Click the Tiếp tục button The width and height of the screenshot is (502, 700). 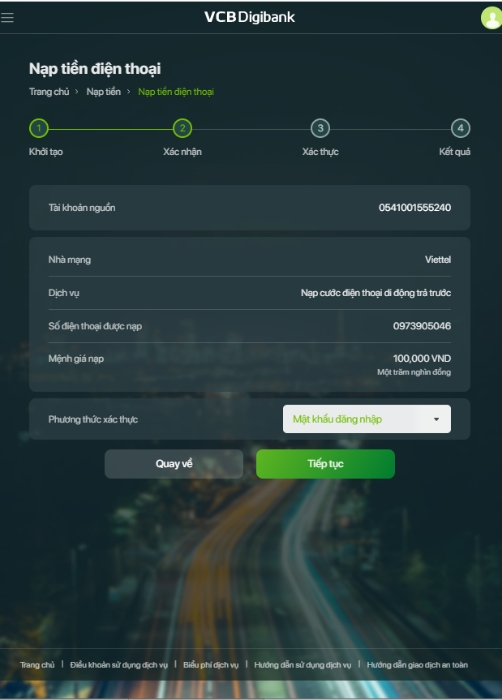pos(326,464)
